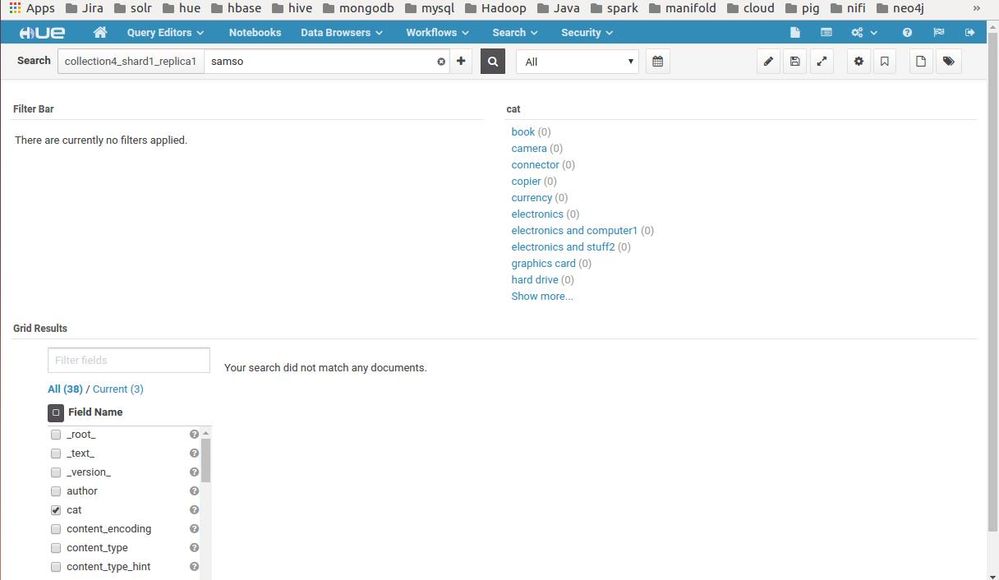
Task: Check the _root_ field checkbox
Action: pyautogui.click(x=55, y=435)
